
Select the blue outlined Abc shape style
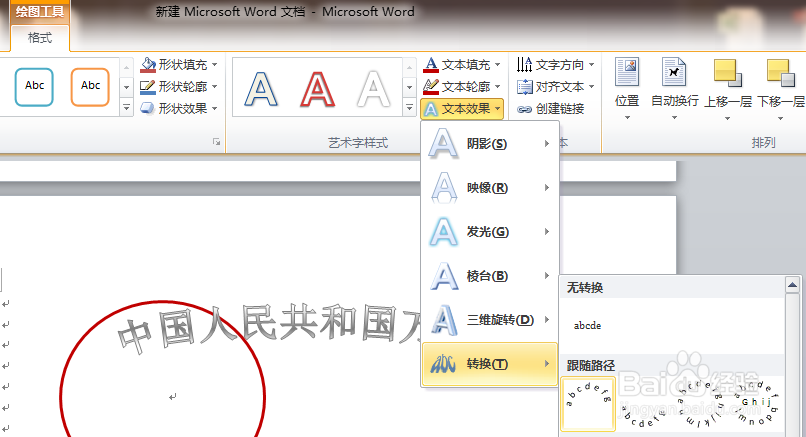tap(34, 87)
